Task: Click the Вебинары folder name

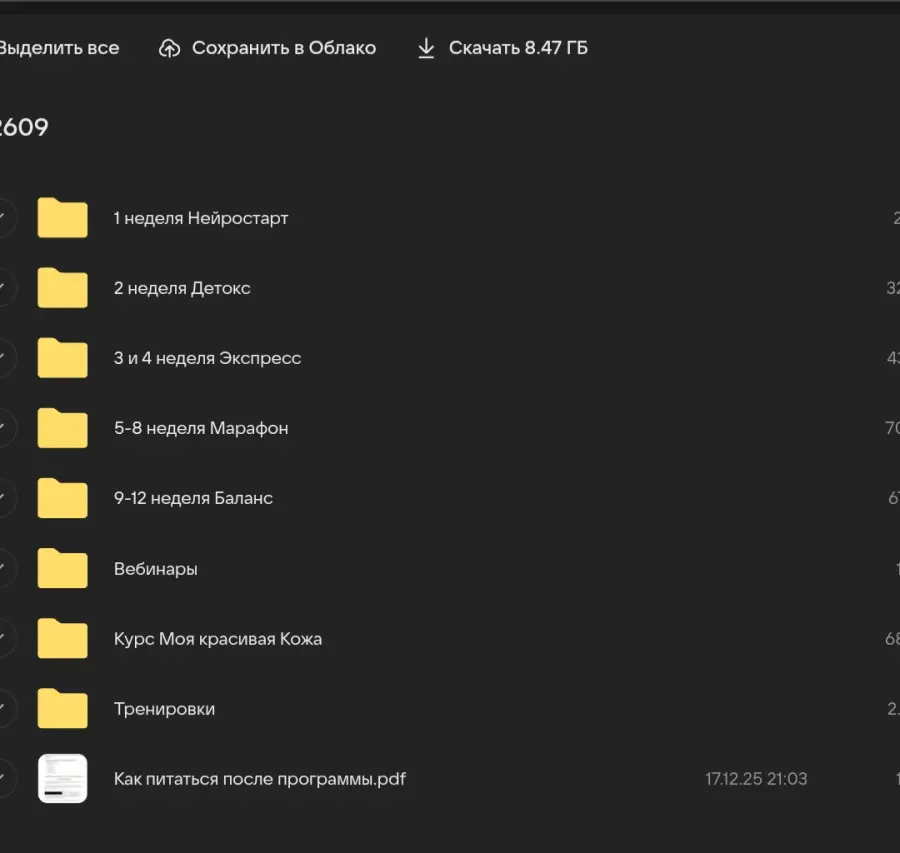Action: coord(155,569)
